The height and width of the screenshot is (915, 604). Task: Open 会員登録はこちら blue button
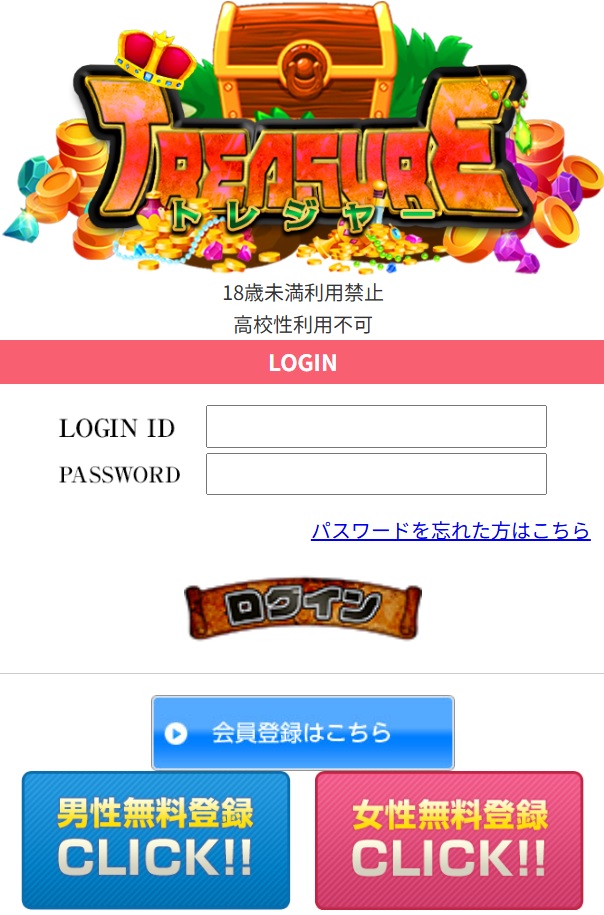[x=303, y=732]
